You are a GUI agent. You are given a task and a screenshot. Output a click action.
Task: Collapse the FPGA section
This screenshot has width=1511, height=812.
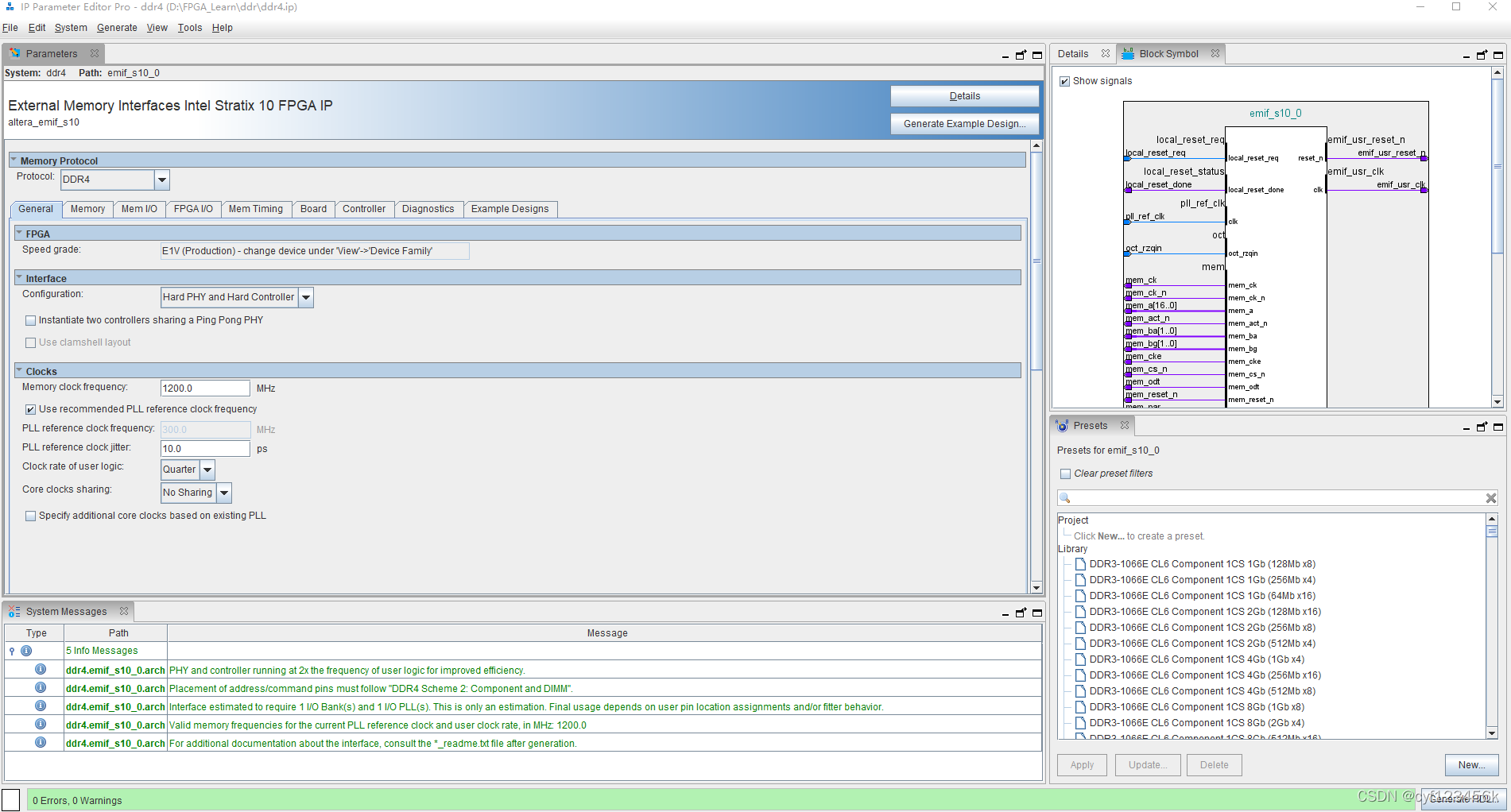[19, 234]
